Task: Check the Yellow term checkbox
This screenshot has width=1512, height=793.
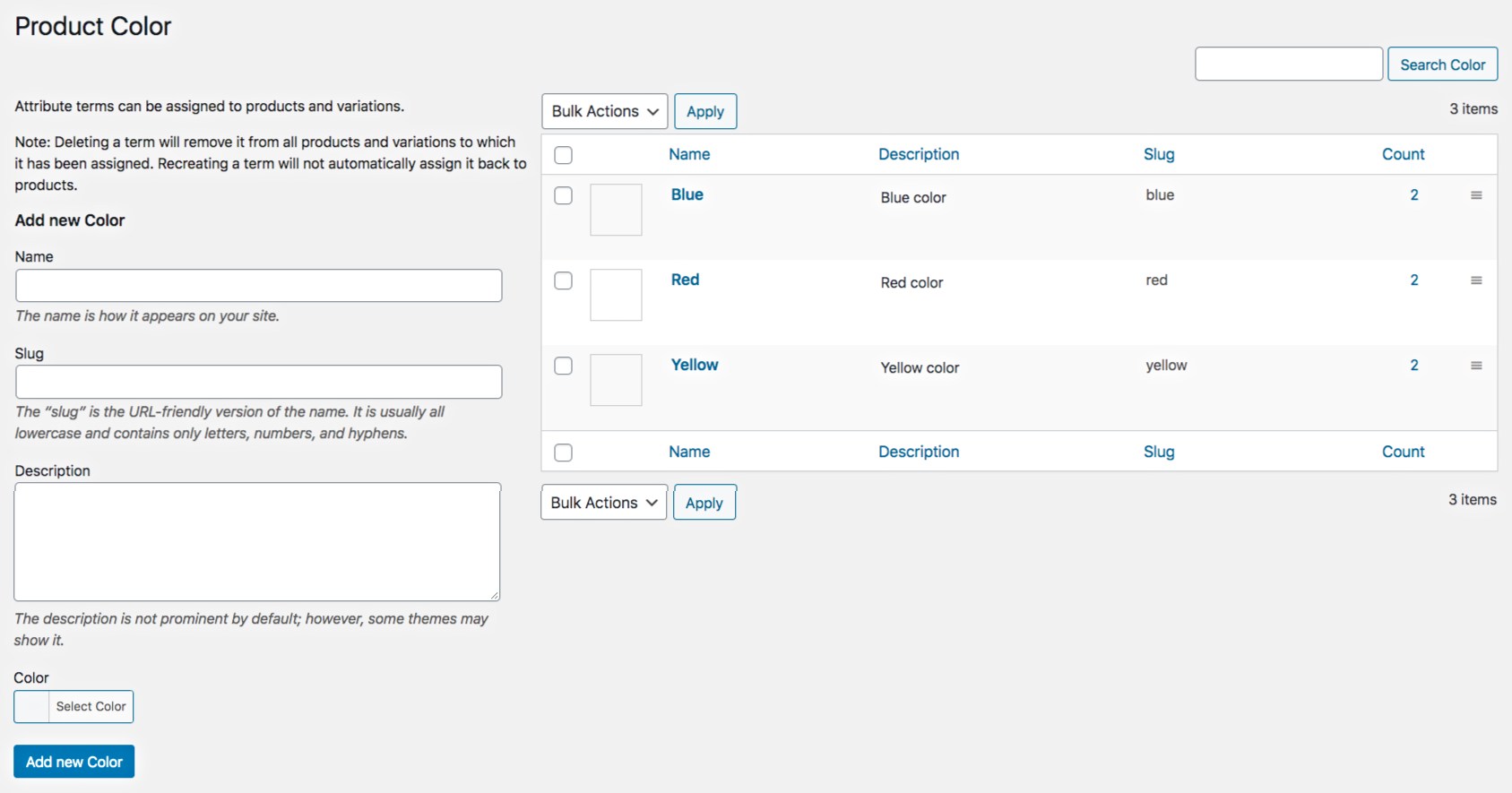Action: [x=563, y=366]
